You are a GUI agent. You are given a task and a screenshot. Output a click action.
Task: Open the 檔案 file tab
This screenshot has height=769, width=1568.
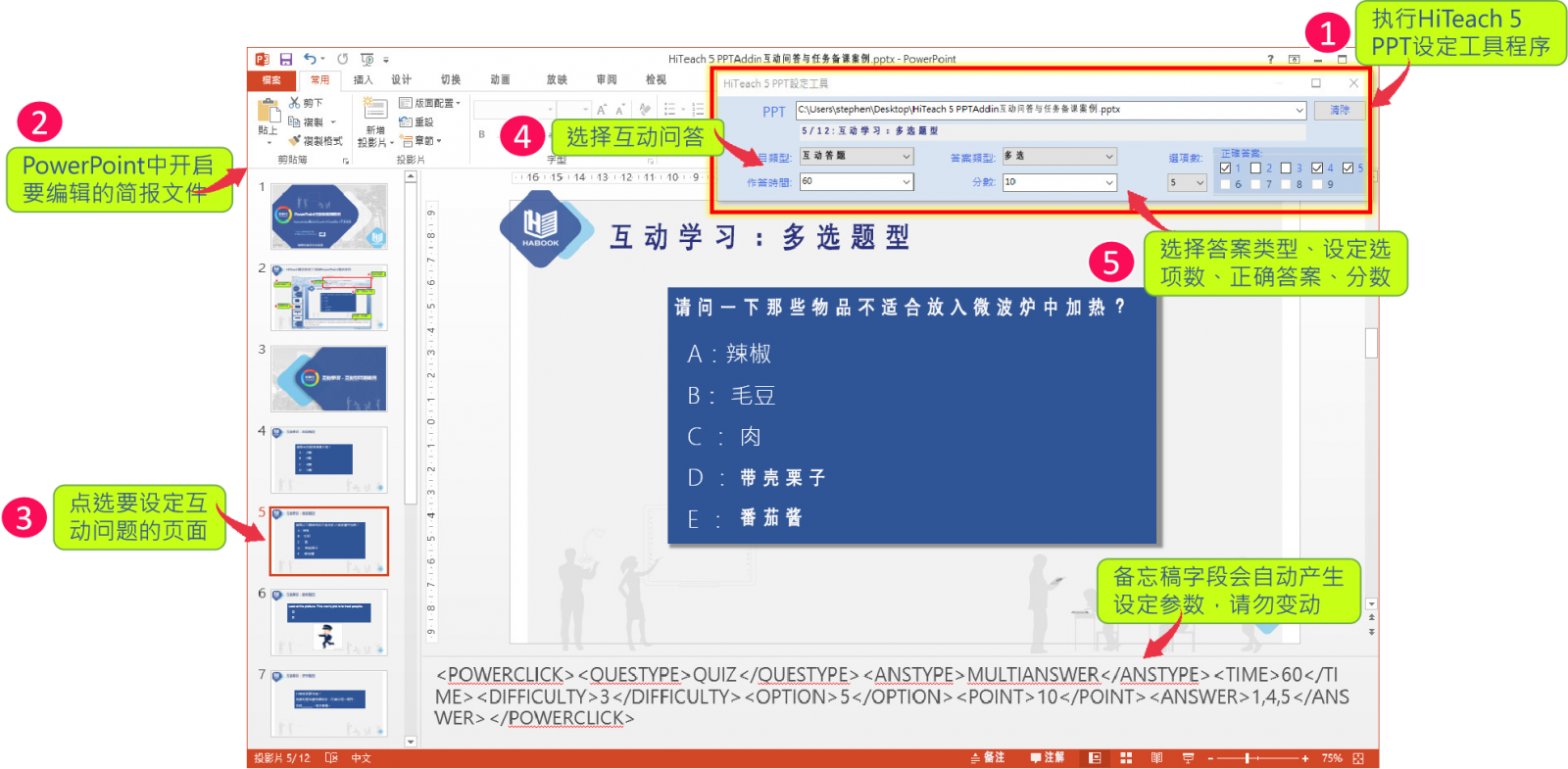pyautogui.click(x=271, y=80)
